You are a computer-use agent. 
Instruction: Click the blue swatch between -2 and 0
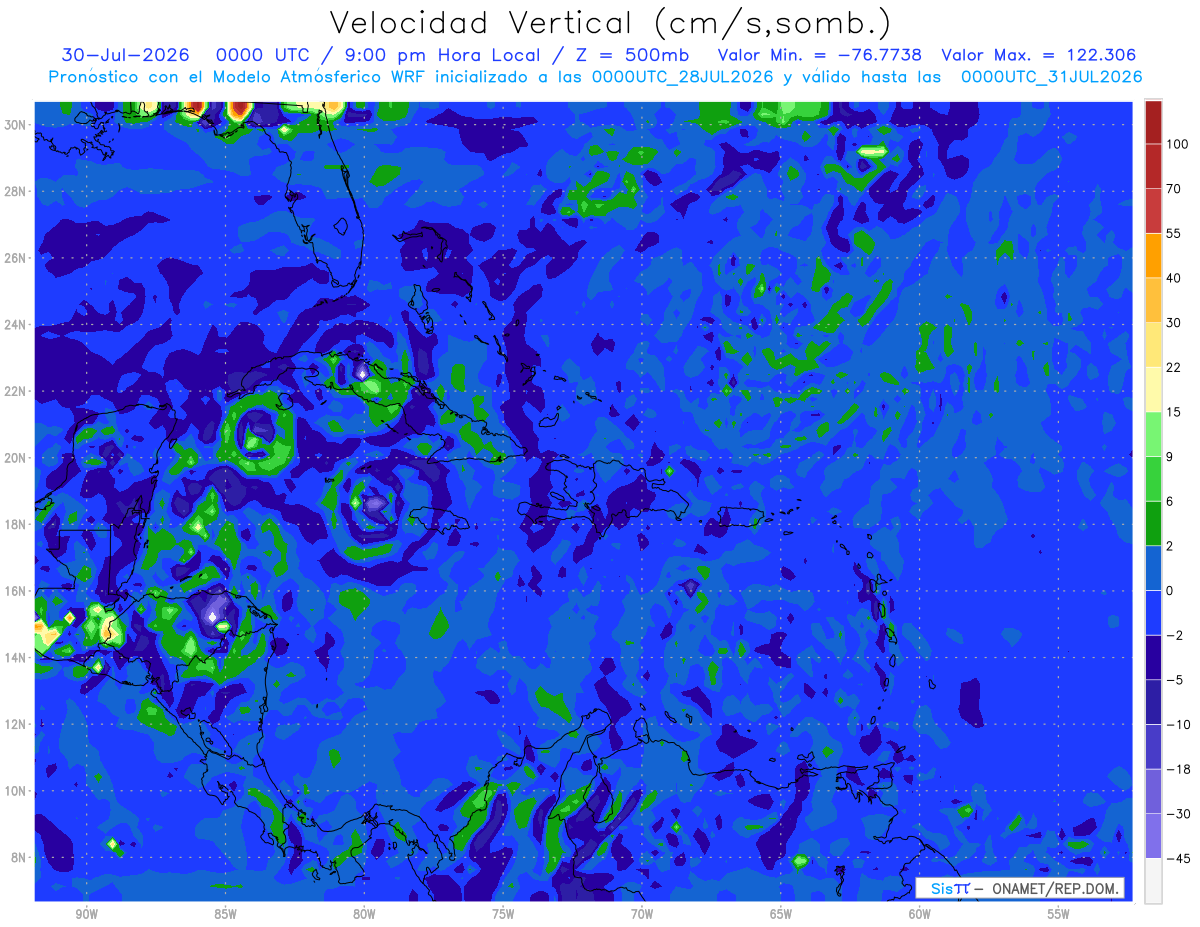tap(1153, 612)
